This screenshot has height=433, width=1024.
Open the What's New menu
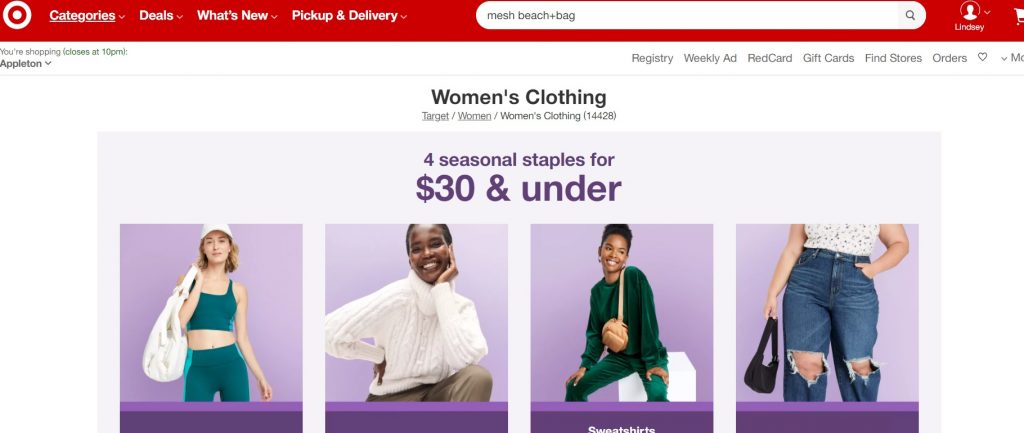click(x=237, y=16)
